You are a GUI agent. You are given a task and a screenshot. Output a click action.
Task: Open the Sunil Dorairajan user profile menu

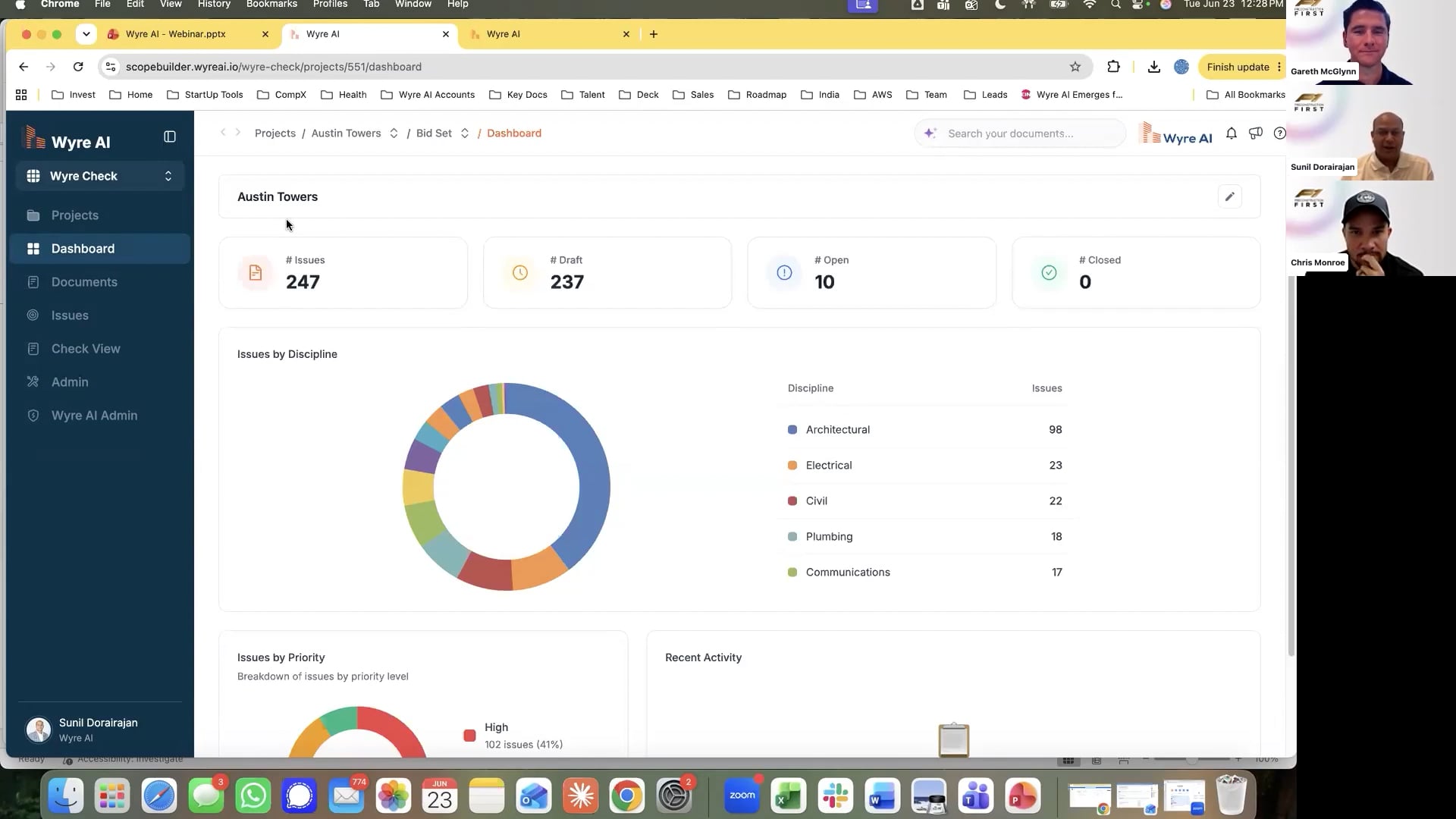coord(100,730)
